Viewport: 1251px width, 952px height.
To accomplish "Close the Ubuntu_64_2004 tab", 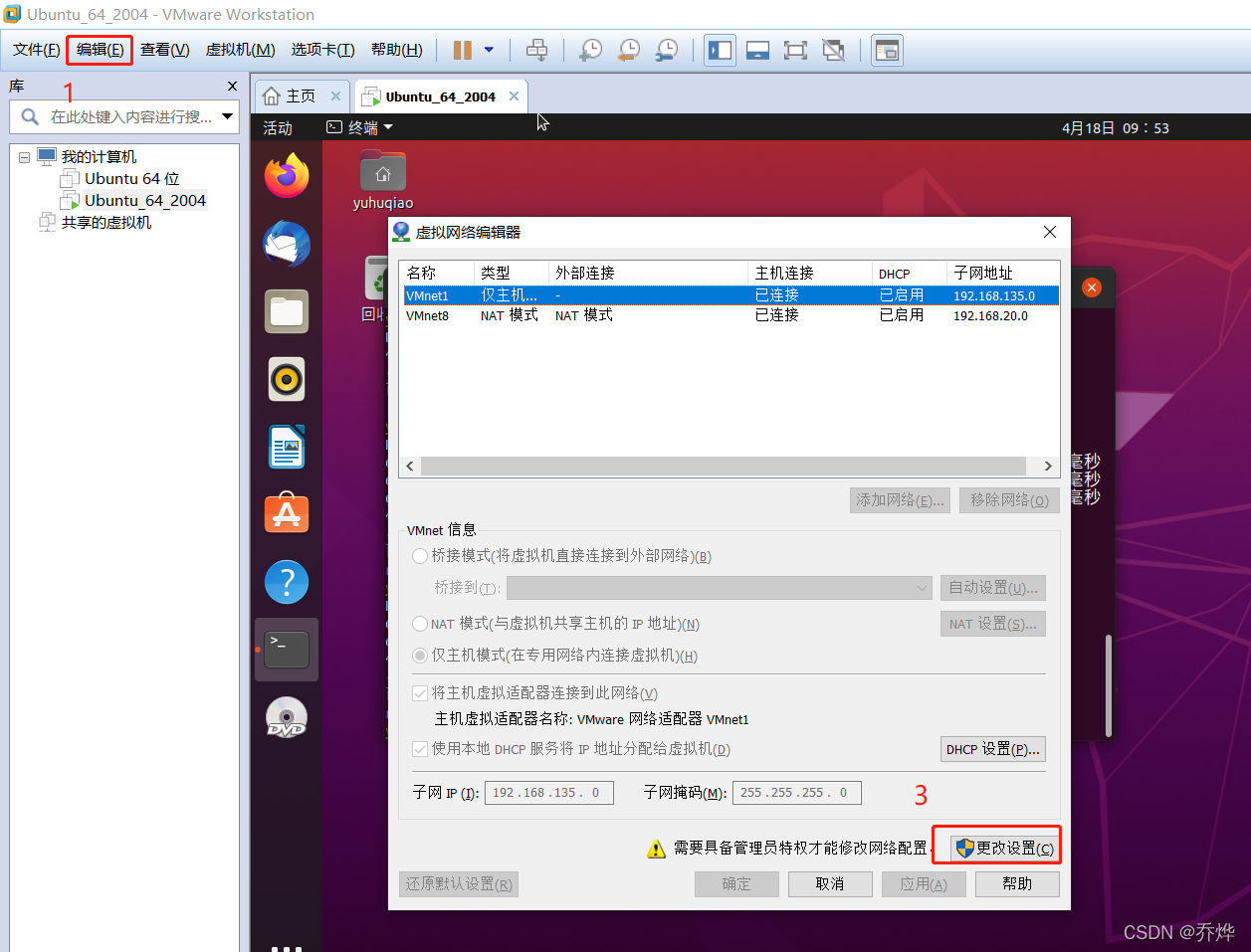I will [514, 96].
